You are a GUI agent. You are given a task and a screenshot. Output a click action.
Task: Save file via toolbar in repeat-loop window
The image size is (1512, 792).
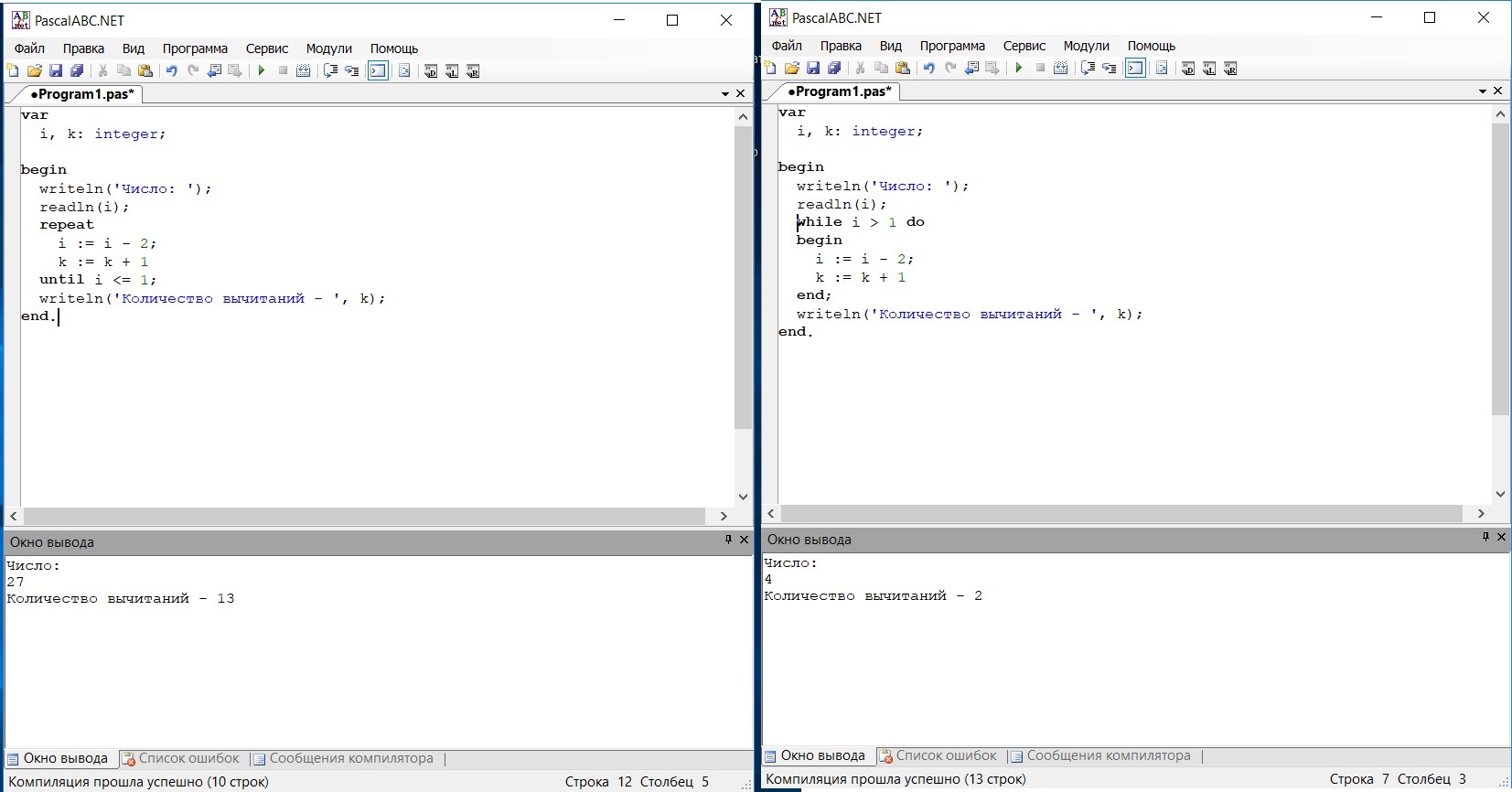tap(56, 70)
